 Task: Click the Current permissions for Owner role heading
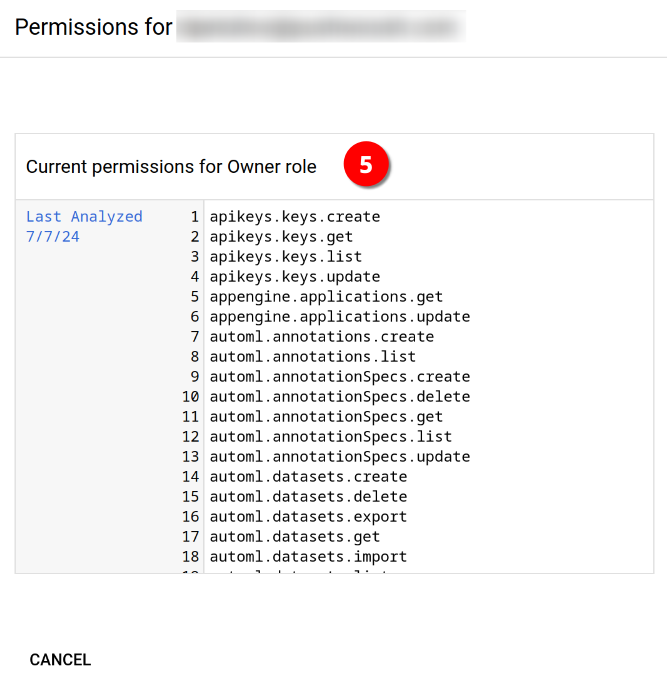[x=171, y=167]
